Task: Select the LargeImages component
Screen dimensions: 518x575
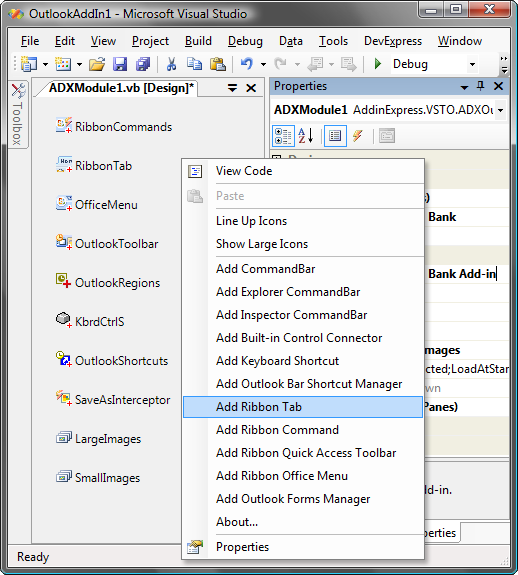Action: 98,439
